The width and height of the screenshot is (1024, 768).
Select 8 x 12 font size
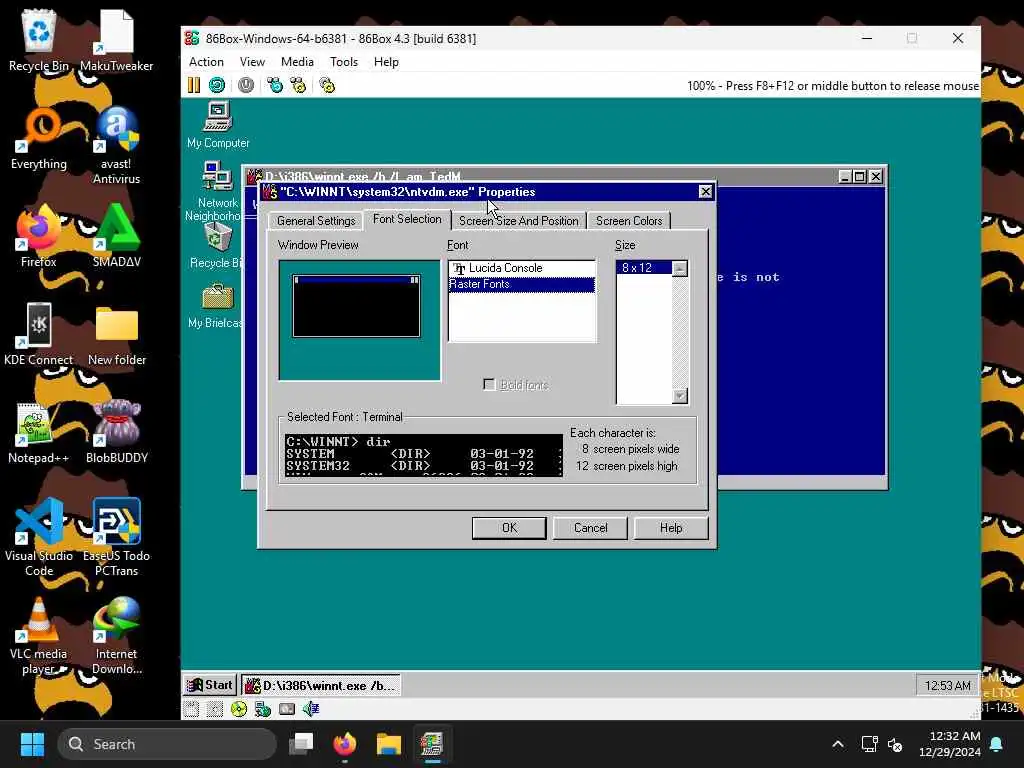coord(644,268)
